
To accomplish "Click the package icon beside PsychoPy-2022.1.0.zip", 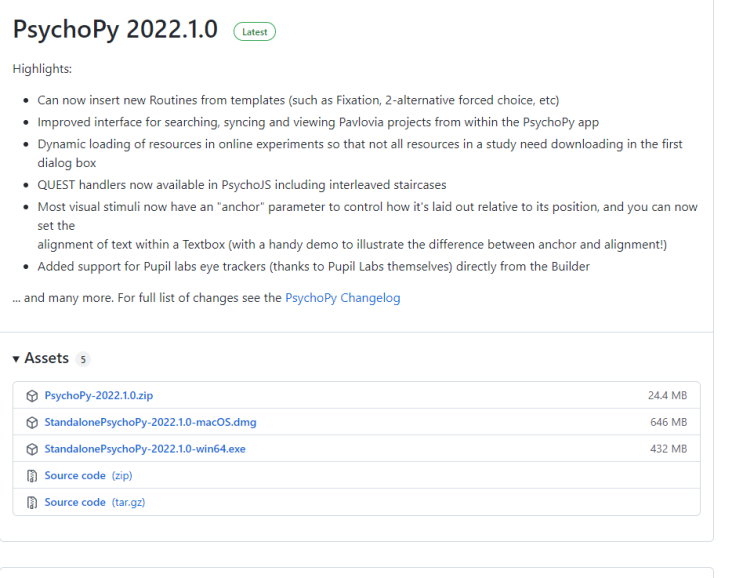I will point(32,396).
